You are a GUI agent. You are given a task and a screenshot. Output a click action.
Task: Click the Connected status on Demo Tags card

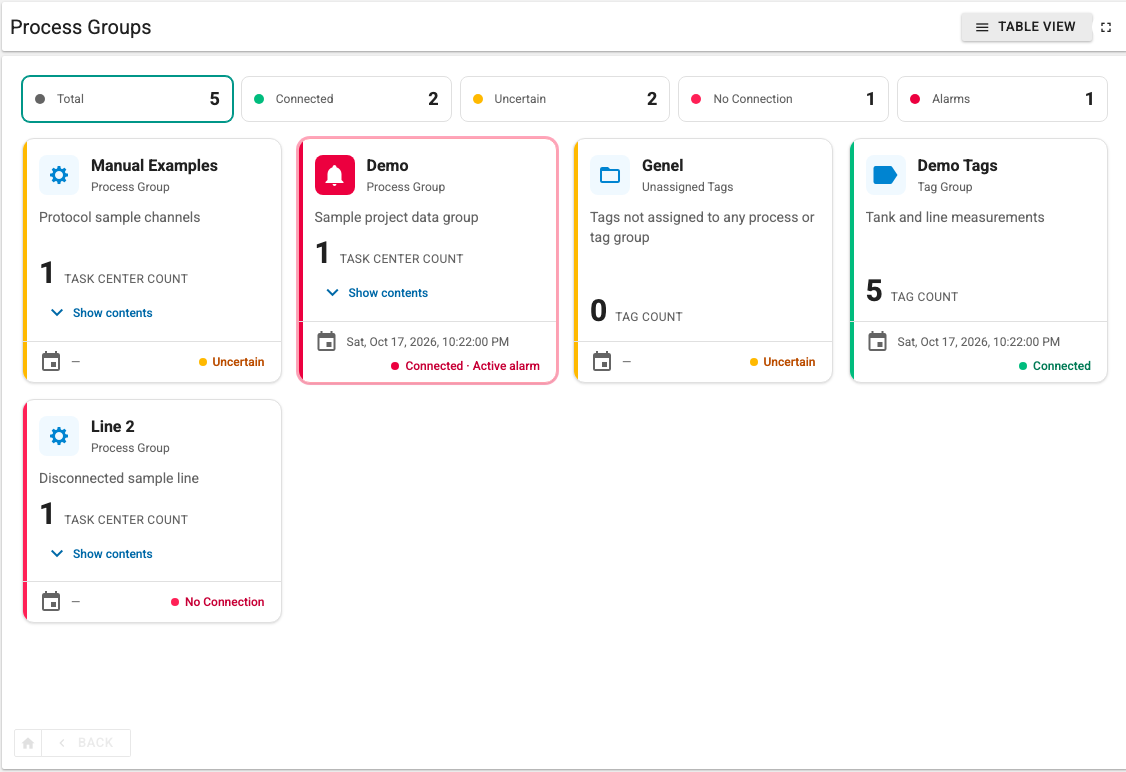[x=1055, y=366]
